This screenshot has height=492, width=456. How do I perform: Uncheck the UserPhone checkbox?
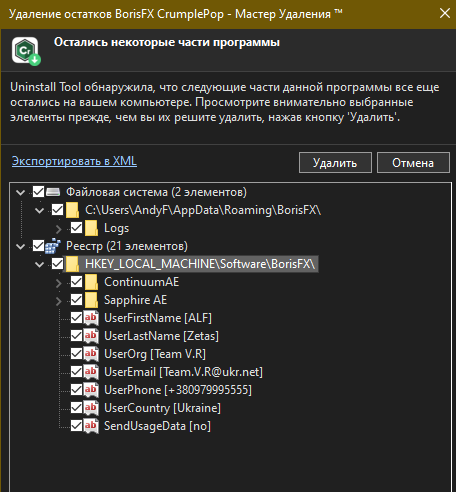[76, 390]
